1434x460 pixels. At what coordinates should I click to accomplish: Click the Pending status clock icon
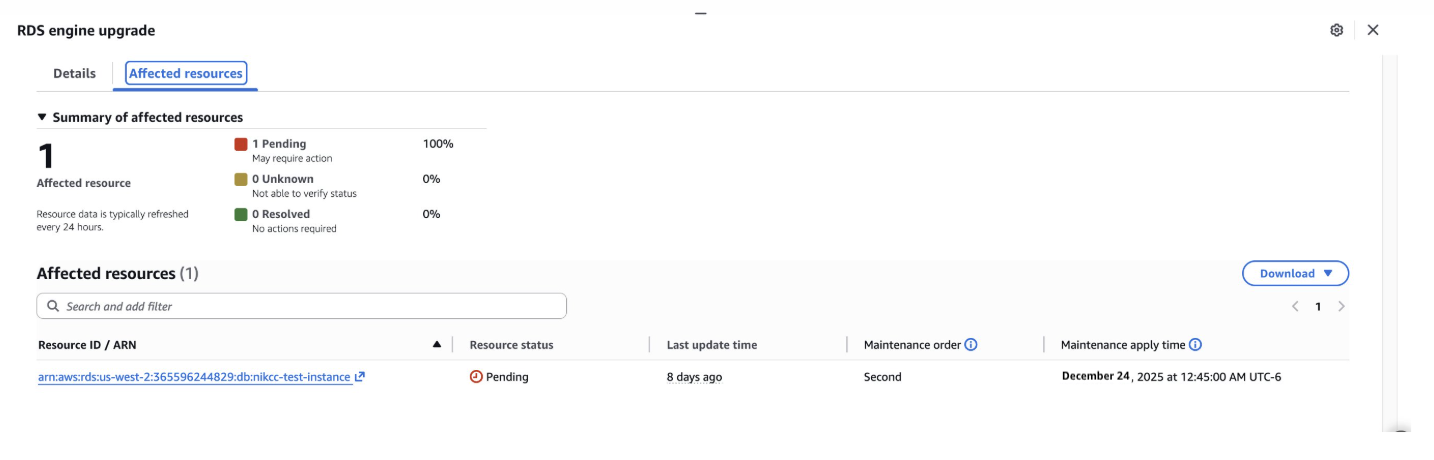[476, 377]
